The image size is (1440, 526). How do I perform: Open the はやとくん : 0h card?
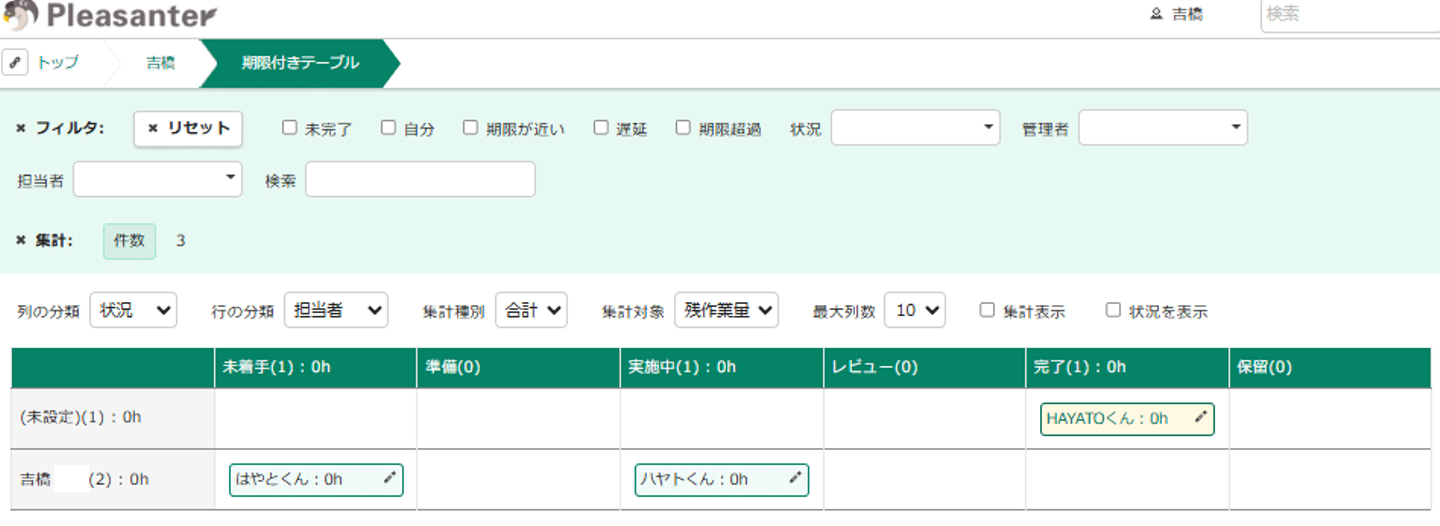[x=316, y=480]
